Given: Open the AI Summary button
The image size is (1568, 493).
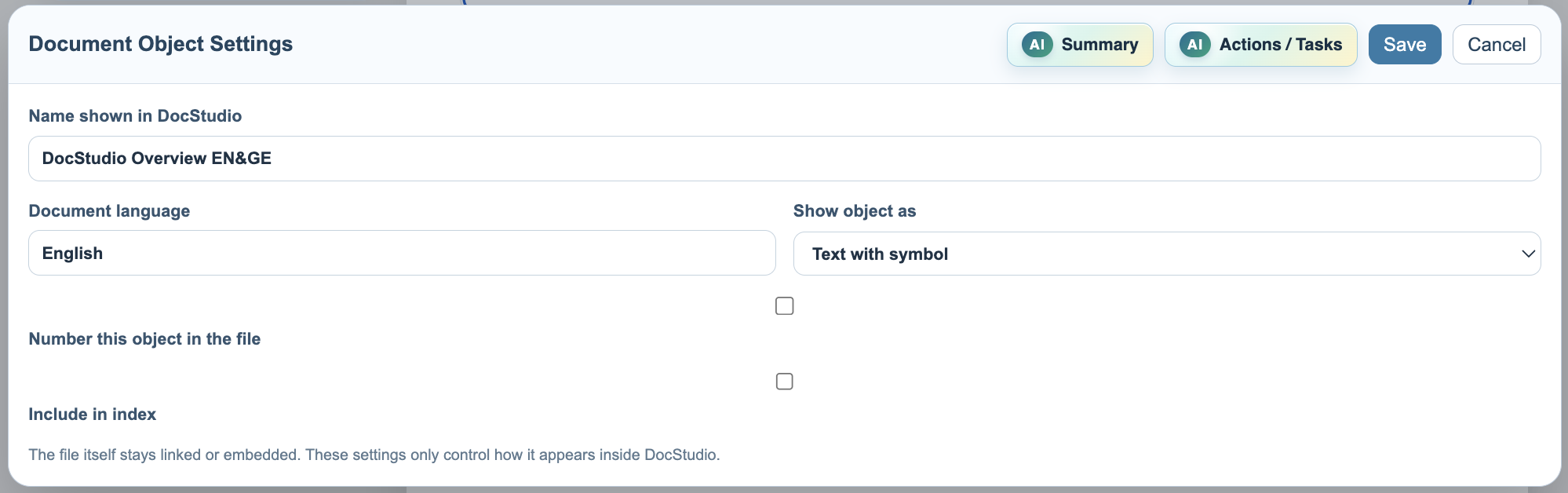Looking at the screenshot, I should coord(1080,45).
